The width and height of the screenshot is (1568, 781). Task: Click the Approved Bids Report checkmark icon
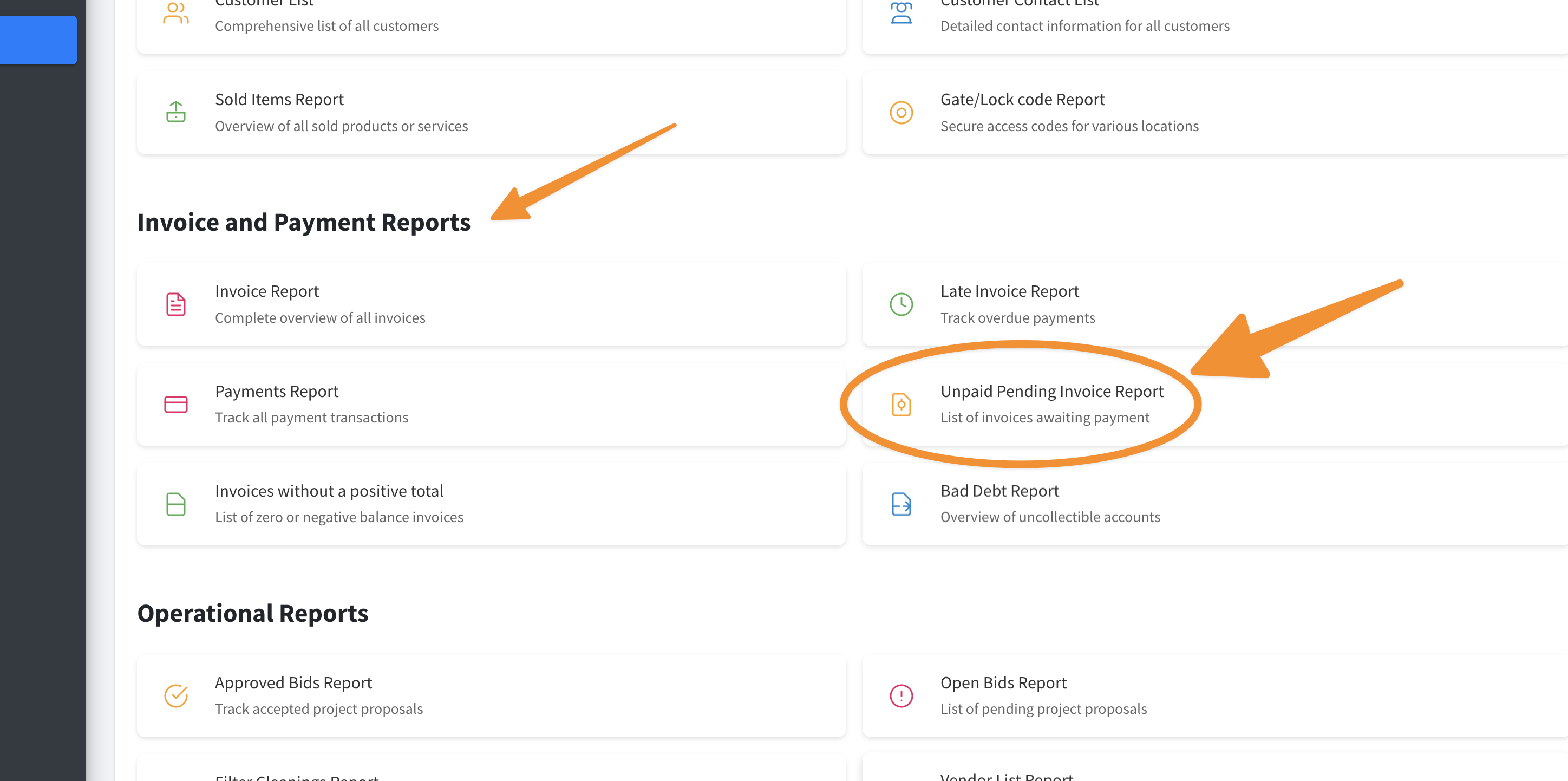[175, 695]
